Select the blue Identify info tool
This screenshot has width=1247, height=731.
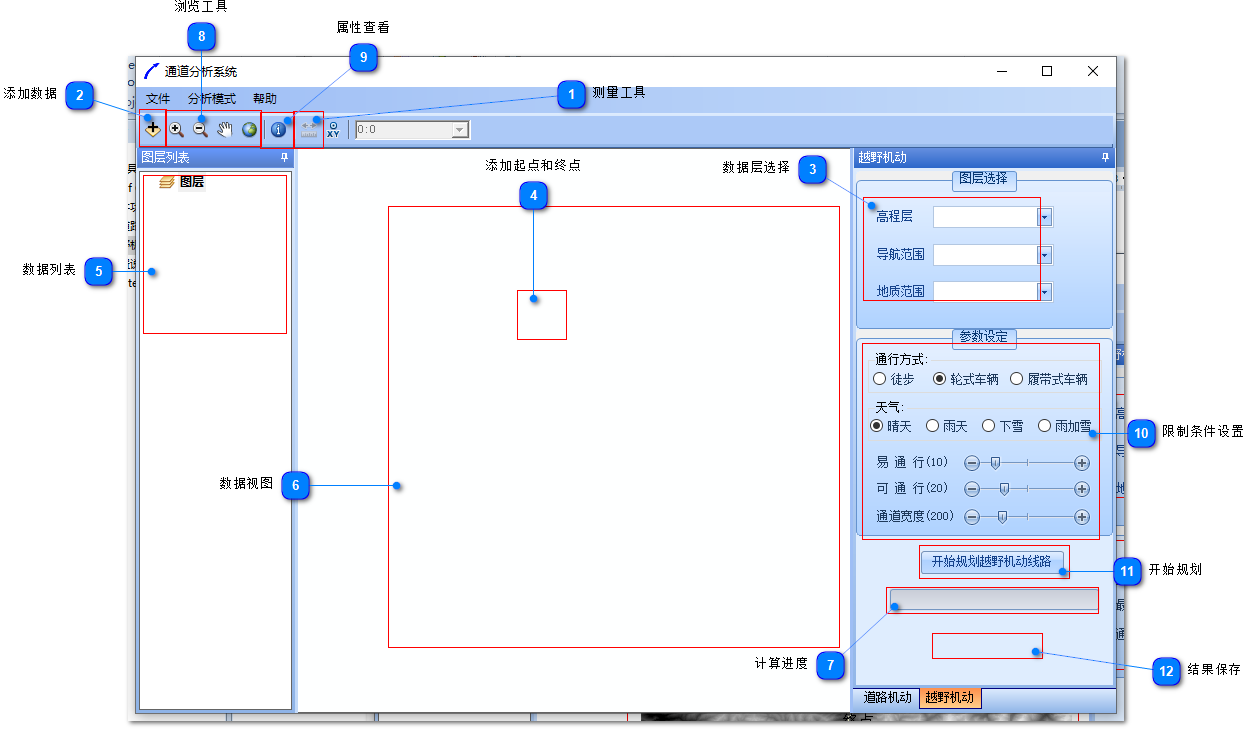coord(279,129)
